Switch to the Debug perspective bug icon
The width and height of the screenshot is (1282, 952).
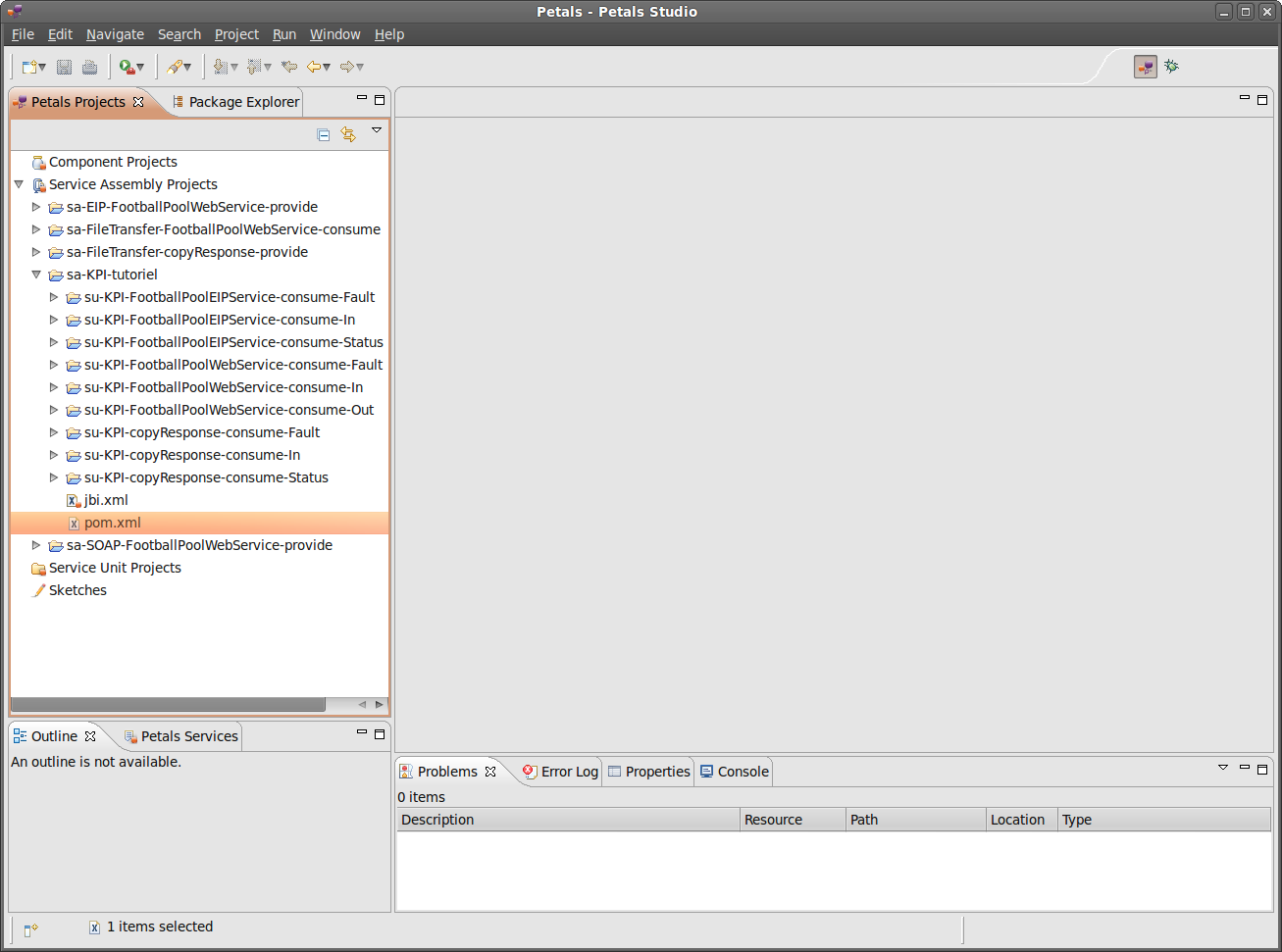point(1171,67)
